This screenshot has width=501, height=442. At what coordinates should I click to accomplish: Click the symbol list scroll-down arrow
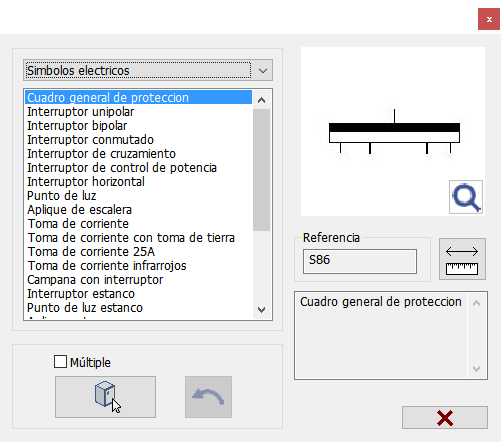262,310
